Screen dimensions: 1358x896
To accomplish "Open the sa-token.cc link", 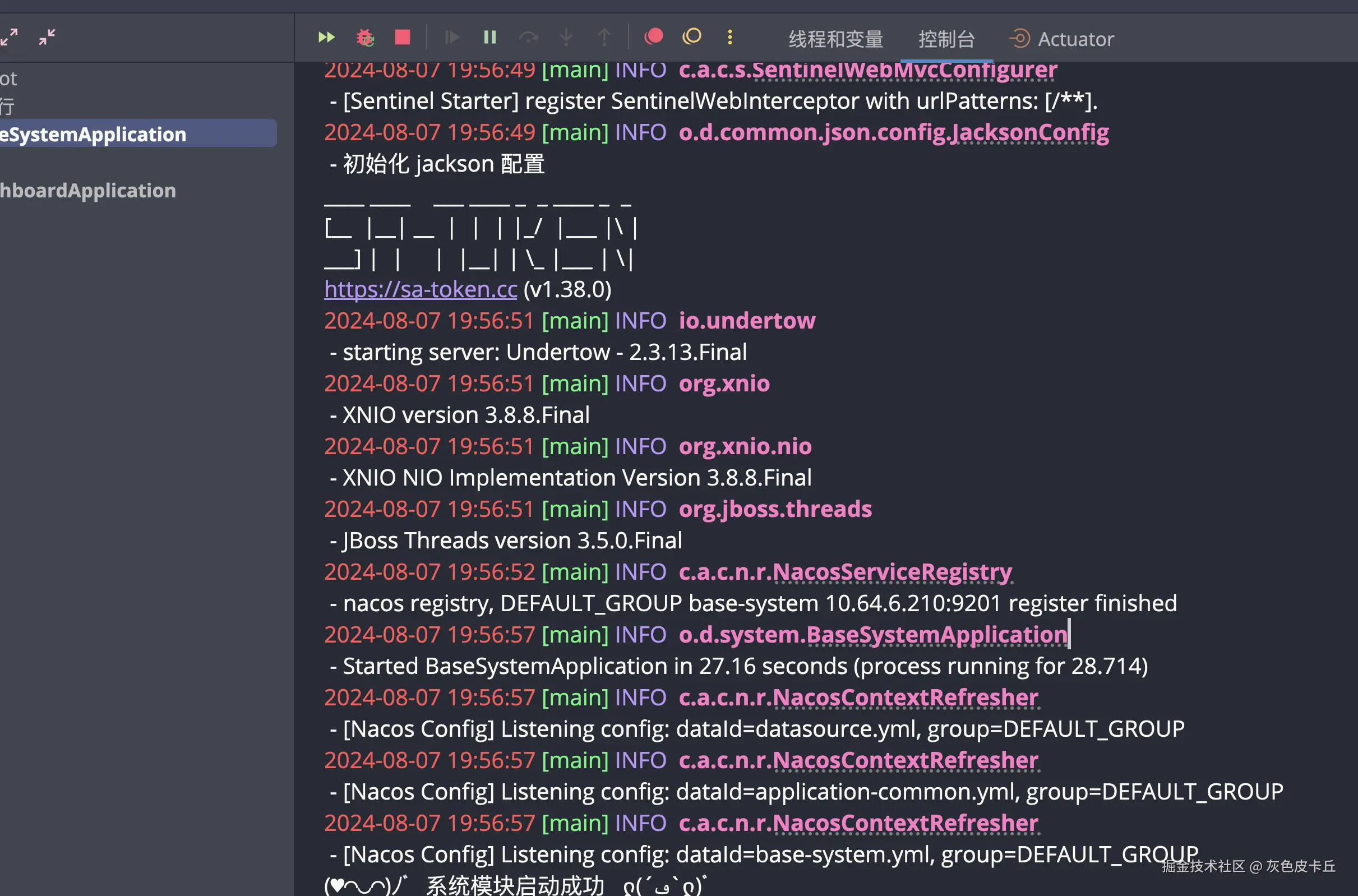I will (x=420, y=289).
